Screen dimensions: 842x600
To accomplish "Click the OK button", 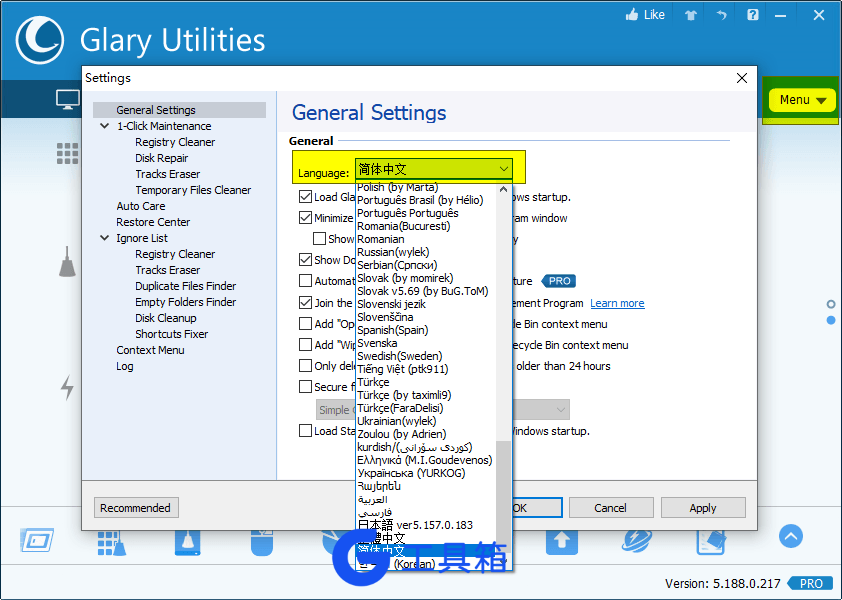I will point(537,508).
